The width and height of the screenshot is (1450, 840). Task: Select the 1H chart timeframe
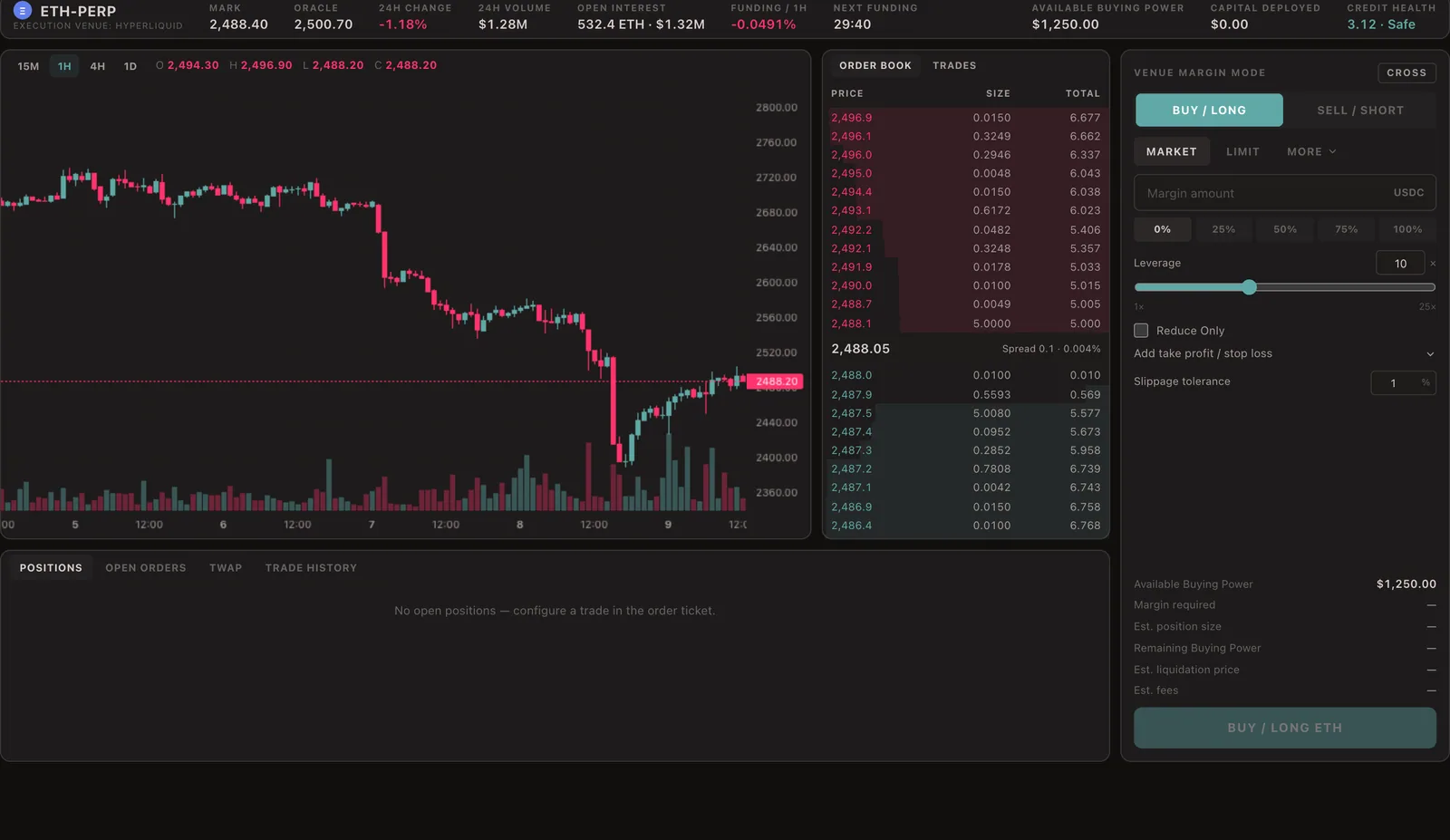click(64, 66)
